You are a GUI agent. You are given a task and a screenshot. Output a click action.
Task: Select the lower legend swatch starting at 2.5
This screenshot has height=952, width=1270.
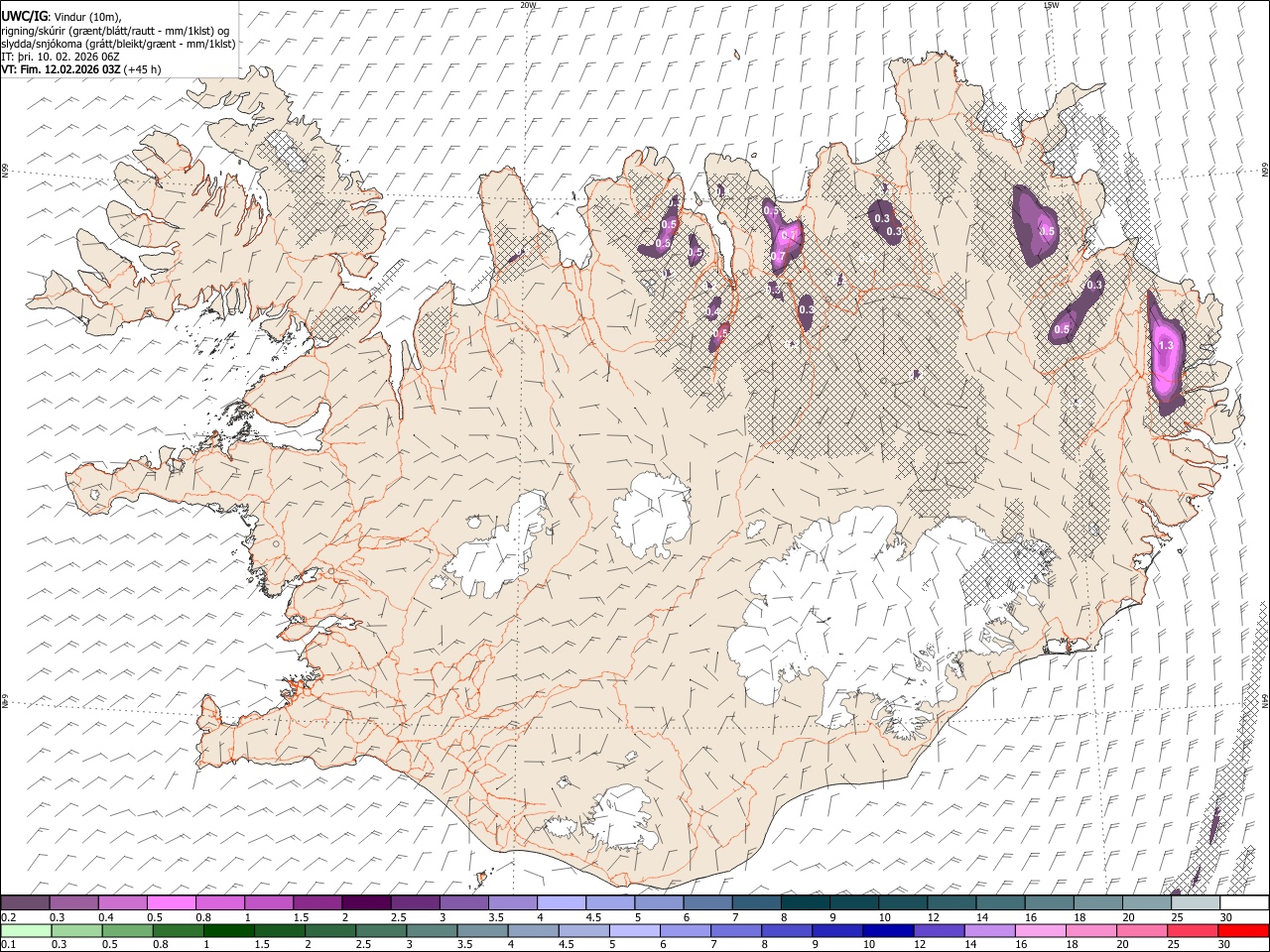click(x=381, y=930)
